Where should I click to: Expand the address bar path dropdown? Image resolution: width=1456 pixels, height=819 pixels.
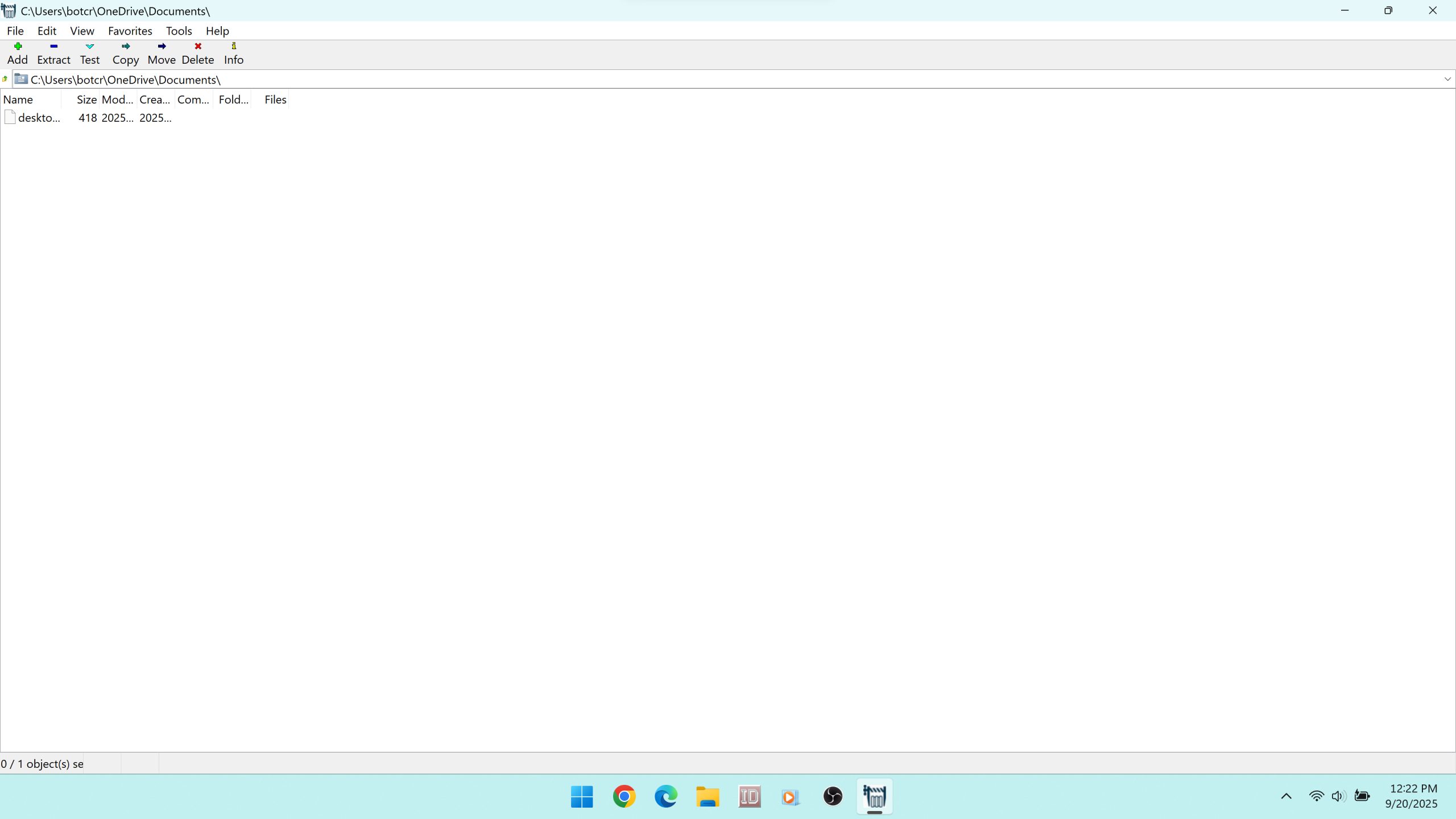click(x=1447, y=79)
